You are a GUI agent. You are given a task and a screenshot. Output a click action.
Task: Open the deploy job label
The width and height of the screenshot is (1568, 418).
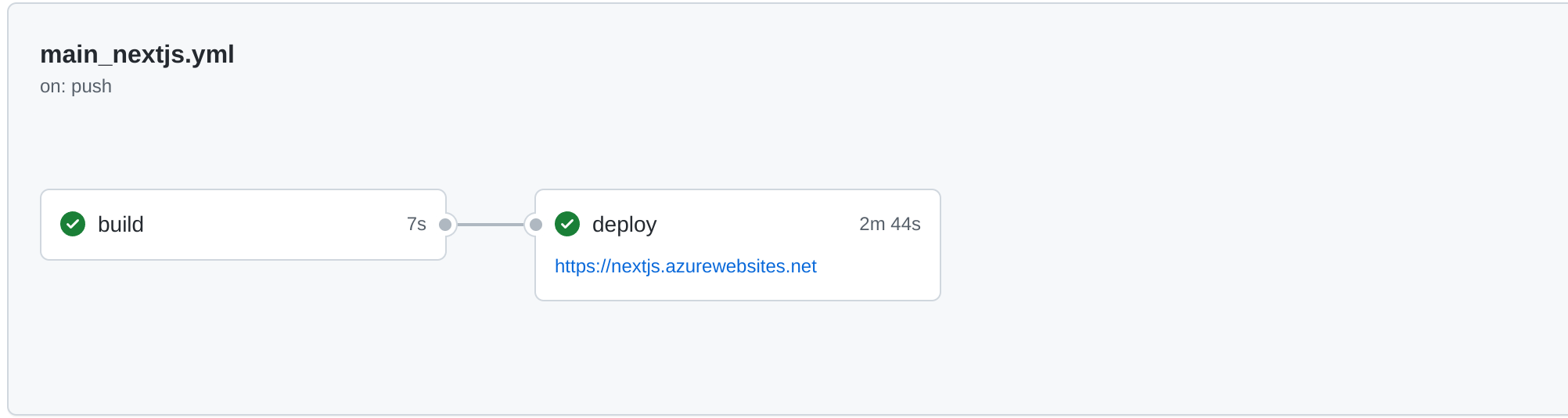click(x=624, y=225)
